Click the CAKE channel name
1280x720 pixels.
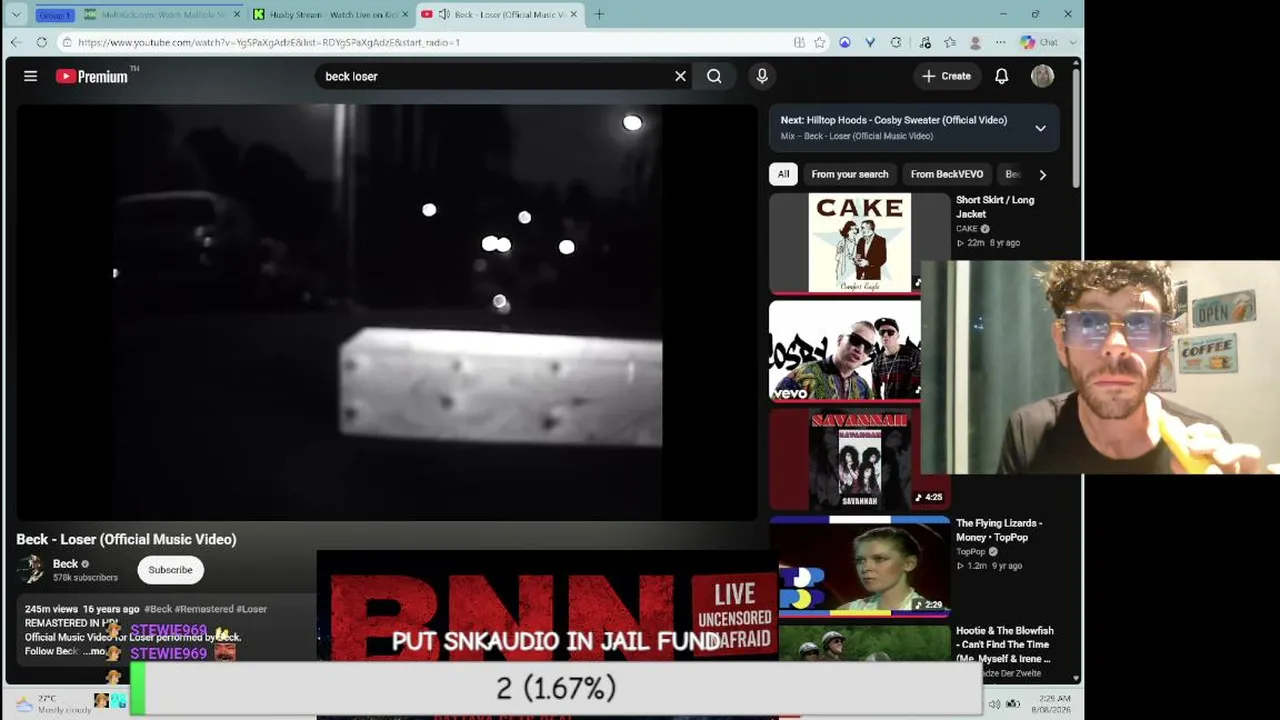point(967,229)
